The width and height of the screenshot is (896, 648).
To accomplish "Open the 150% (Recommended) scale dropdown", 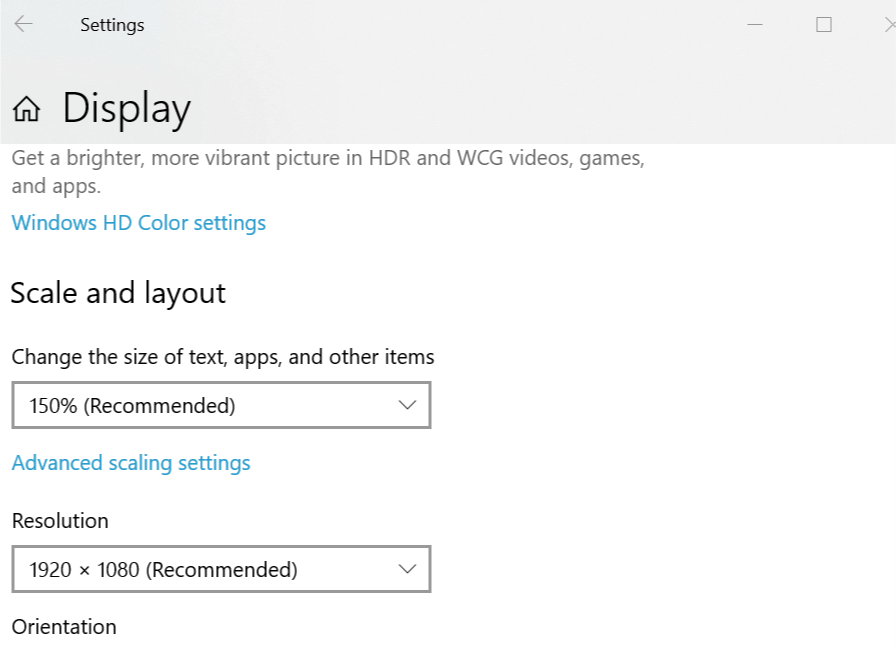I will (x=220, y=405).
